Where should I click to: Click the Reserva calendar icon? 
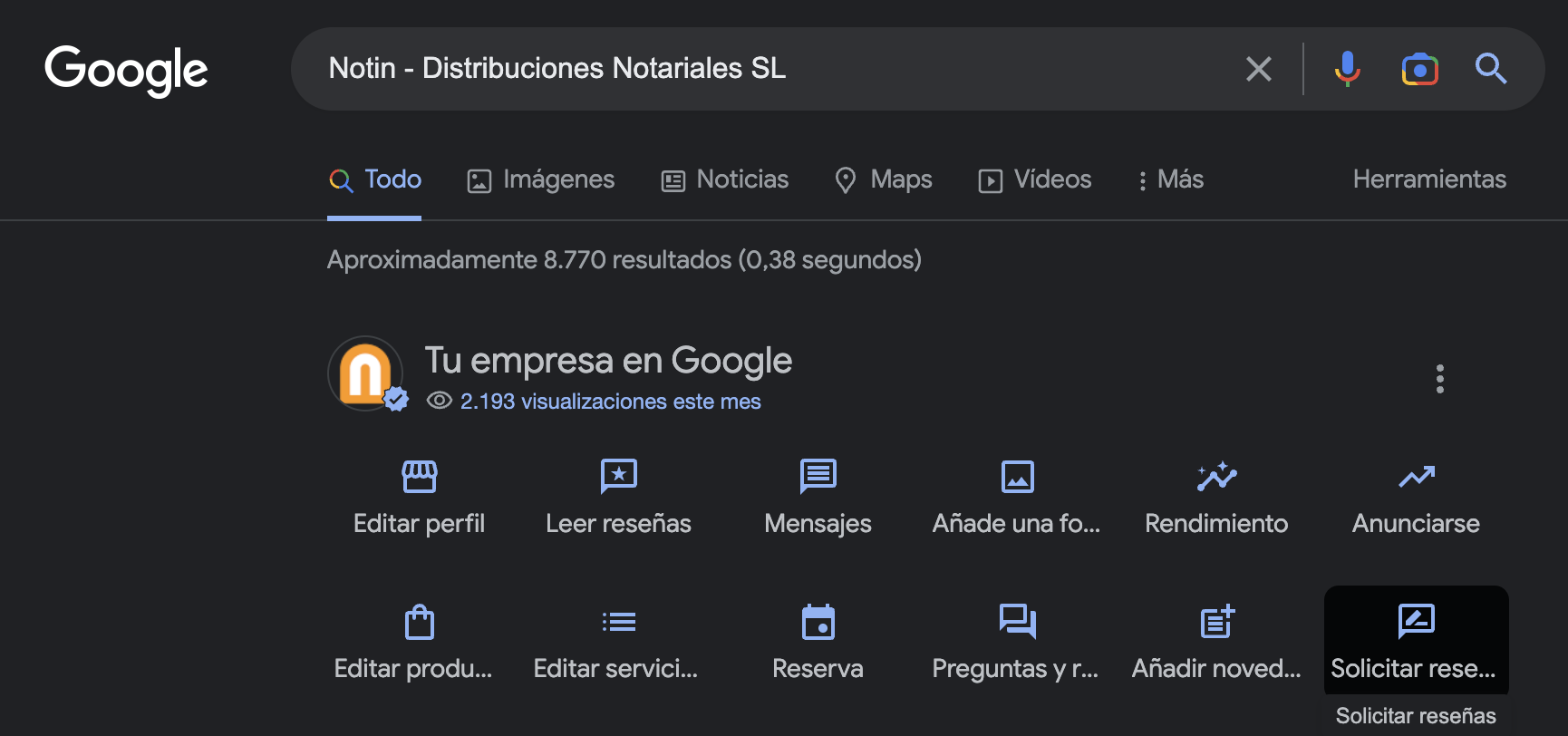tap(818, 622)
